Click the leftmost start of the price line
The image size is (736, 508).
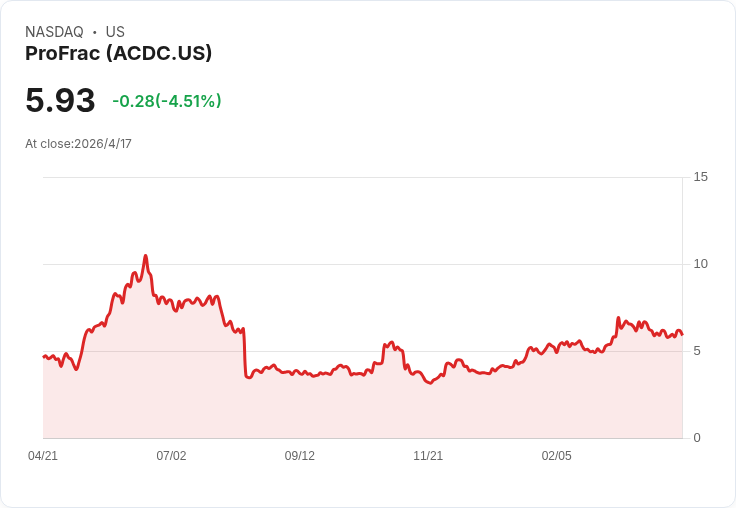point(44,356)
